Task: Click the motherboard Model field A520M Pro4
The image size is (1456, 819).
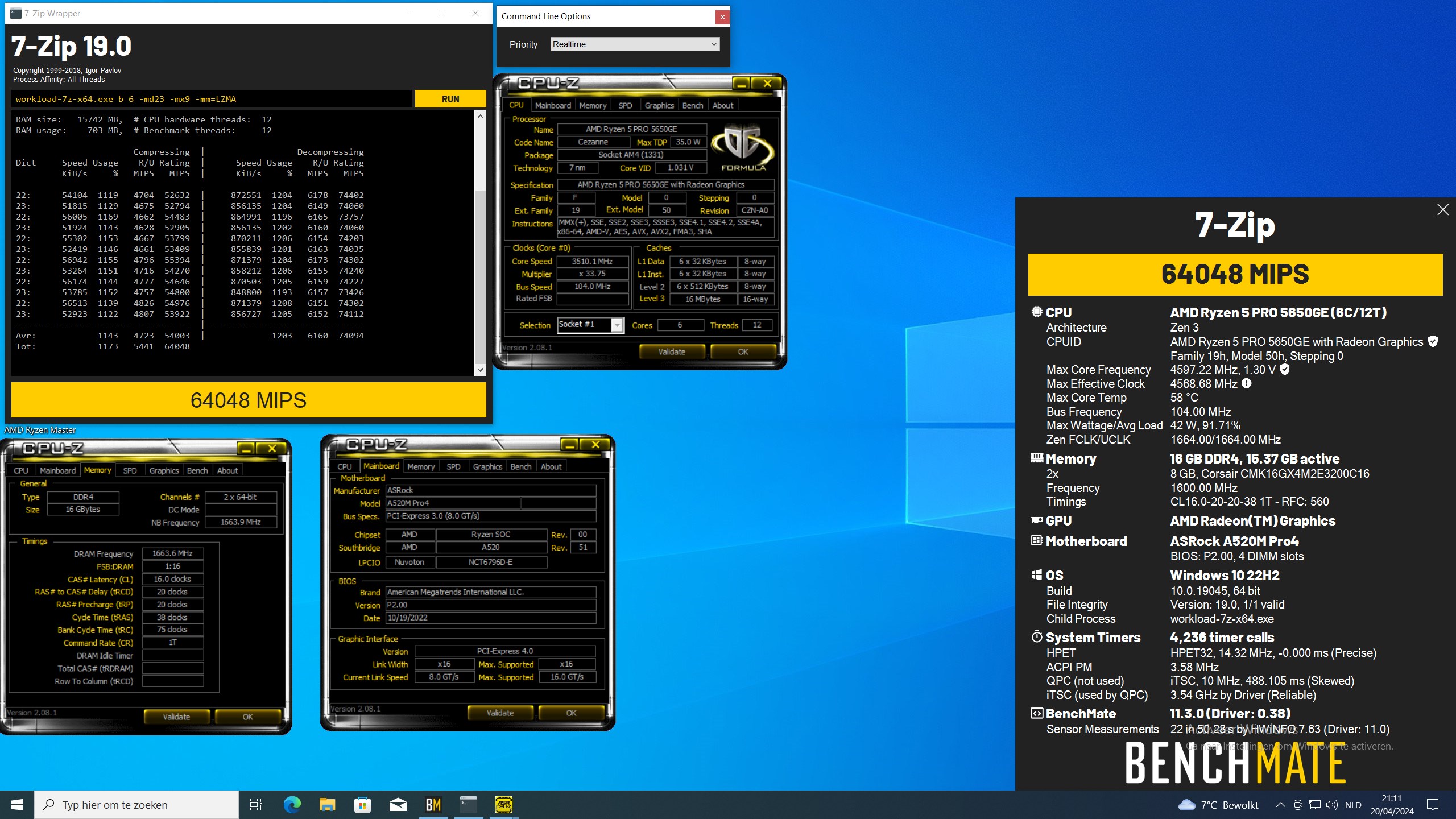Action: [x=453, y=503]
